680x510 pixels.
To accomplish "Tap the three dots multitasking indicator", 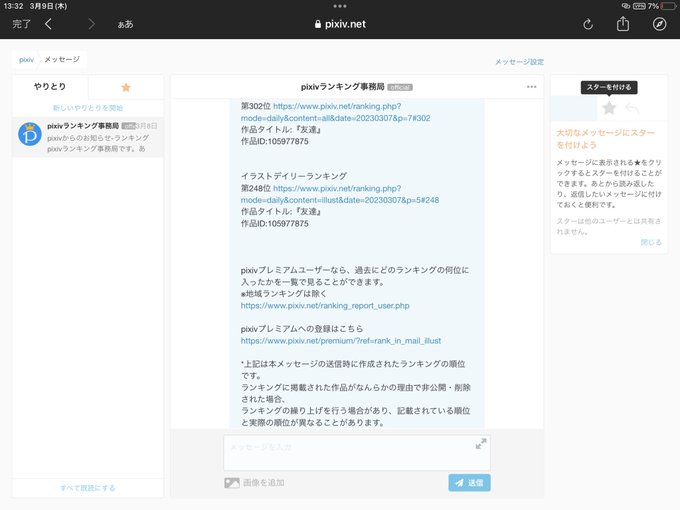I will pyautogui.click(x=340, y=6).
